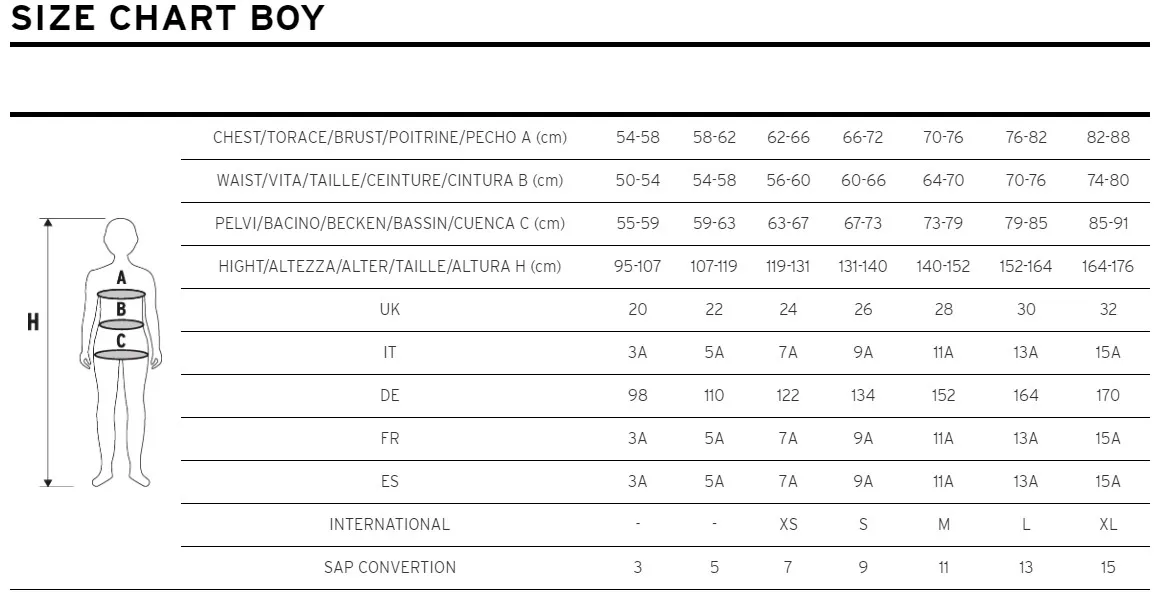Click the boy body measurement figure
This screenshot has height=593, width=1161.
(120, 352)
